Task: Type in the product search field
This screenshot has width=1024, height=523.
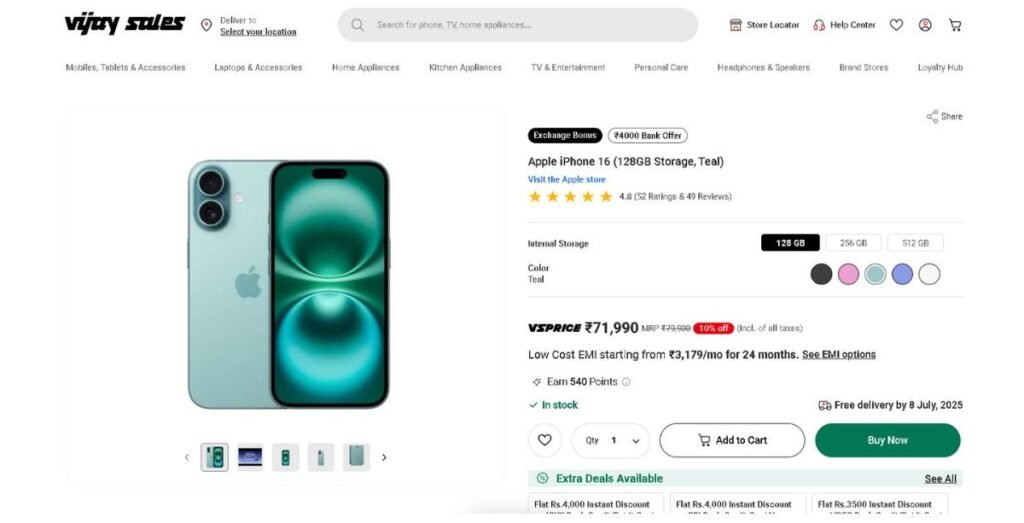Action: point(530,25)
